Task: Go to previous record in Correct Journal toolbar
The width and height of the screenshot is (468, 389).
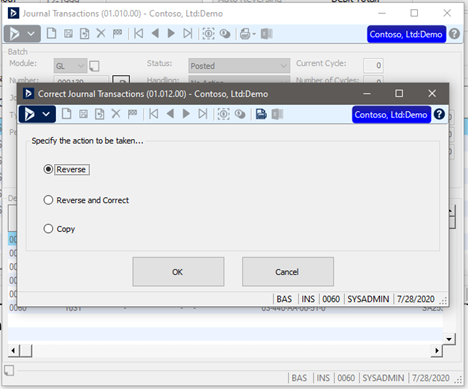Action: pyautogui.click(x=170, y=114)
